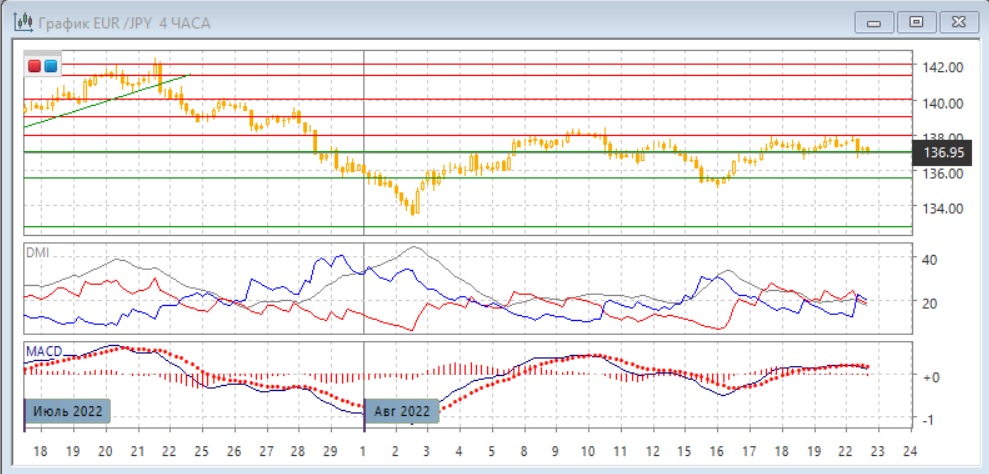Click the red square button on chart
The height and width of the screenshot is (474, 989).
[x=35, y=66]
